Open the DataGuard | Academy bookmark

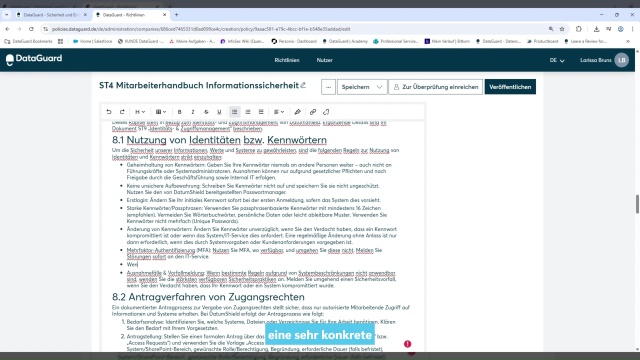(345, 41)
